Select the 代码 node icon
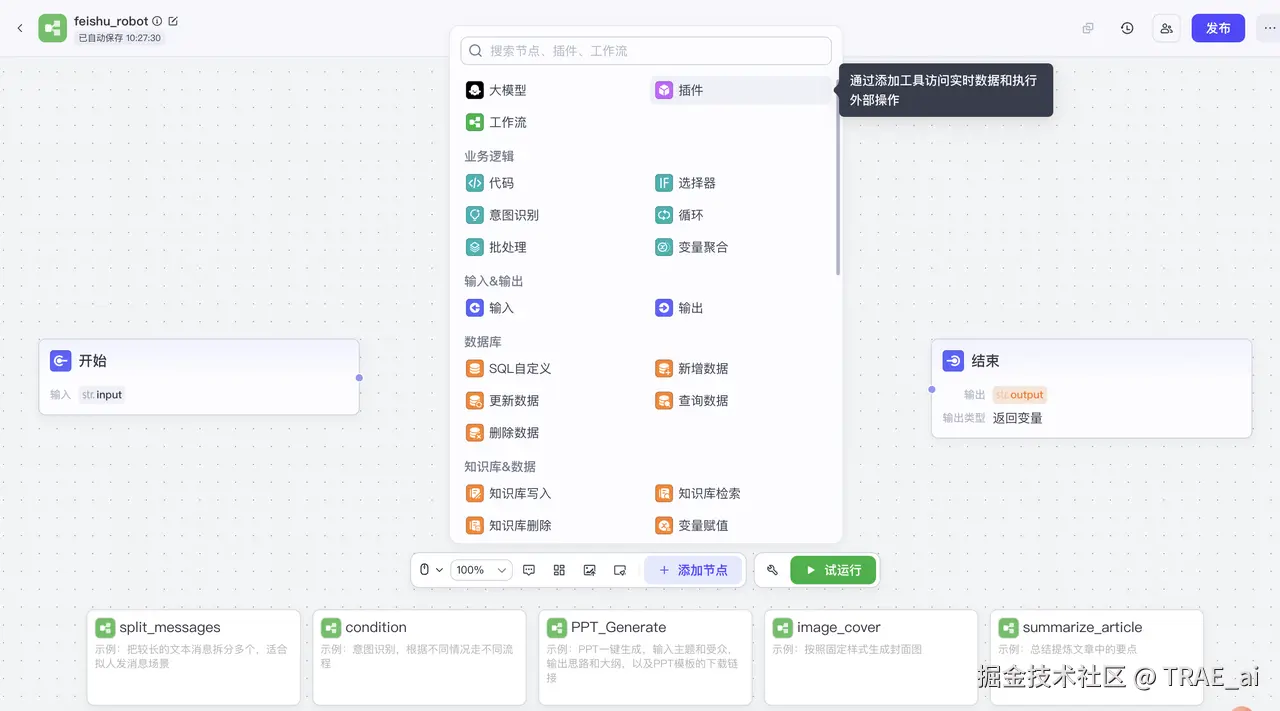This screenshot has height=711, width=1280. 475,183
